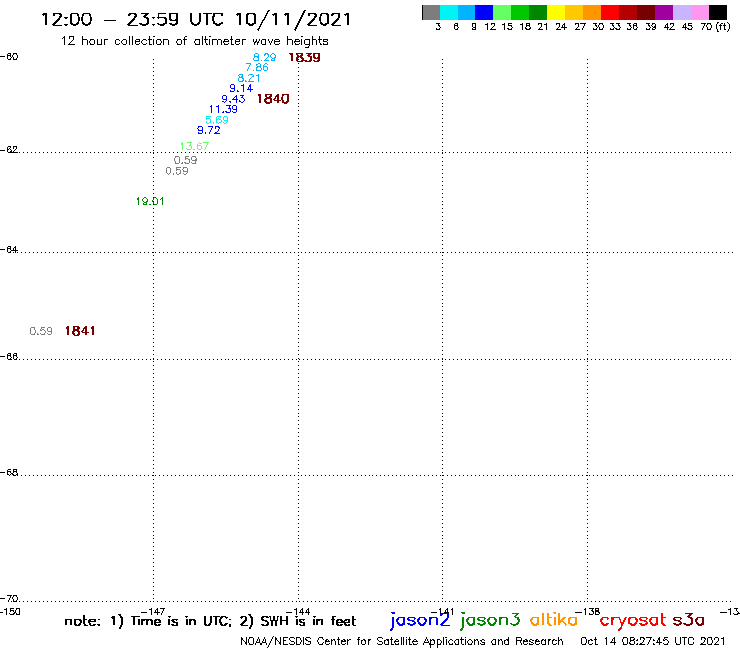This screenshot has height=650, width=740.
Task: Select the longitude label -150
Action: [10, 612]
